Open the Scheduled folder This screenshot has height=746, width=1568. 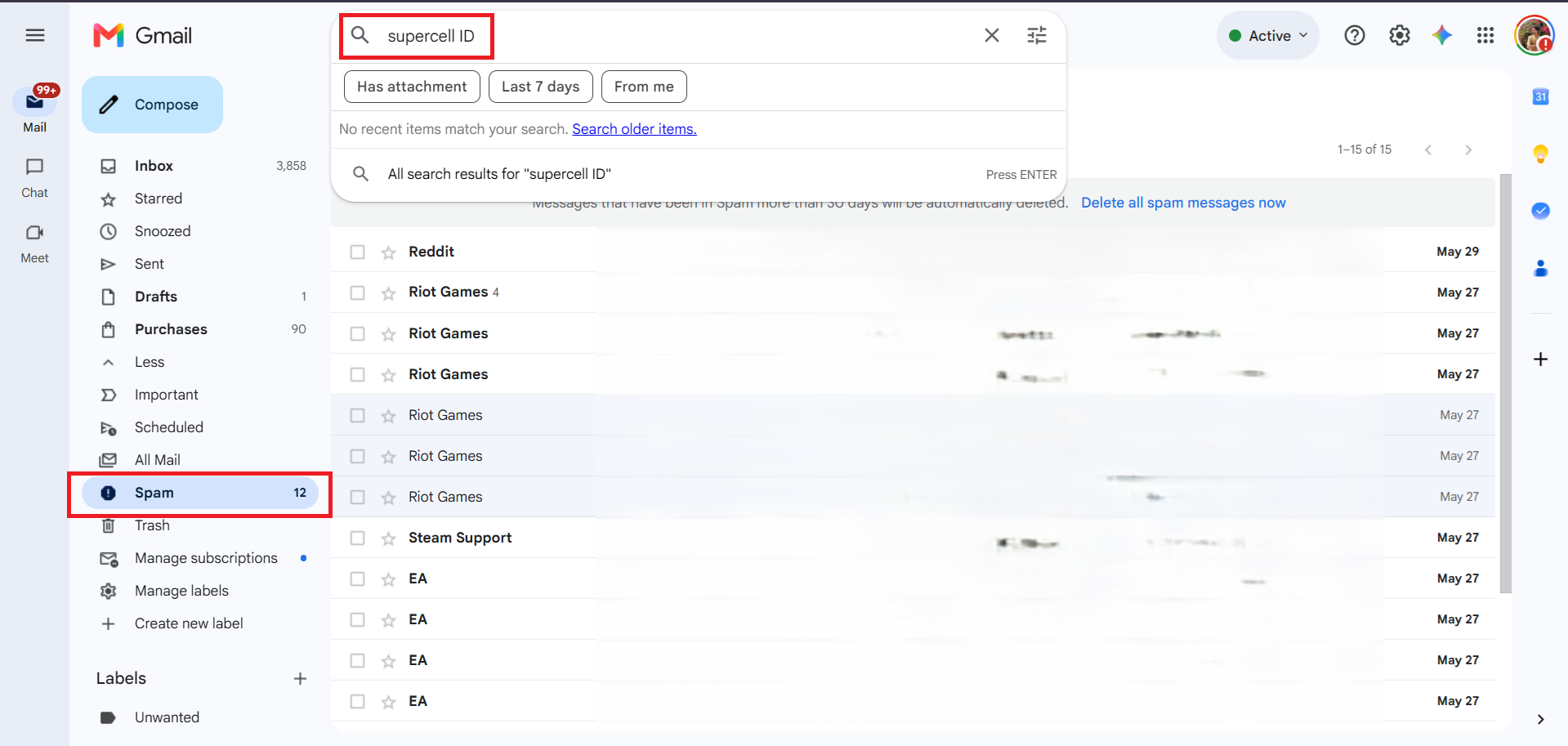point(199,427)
